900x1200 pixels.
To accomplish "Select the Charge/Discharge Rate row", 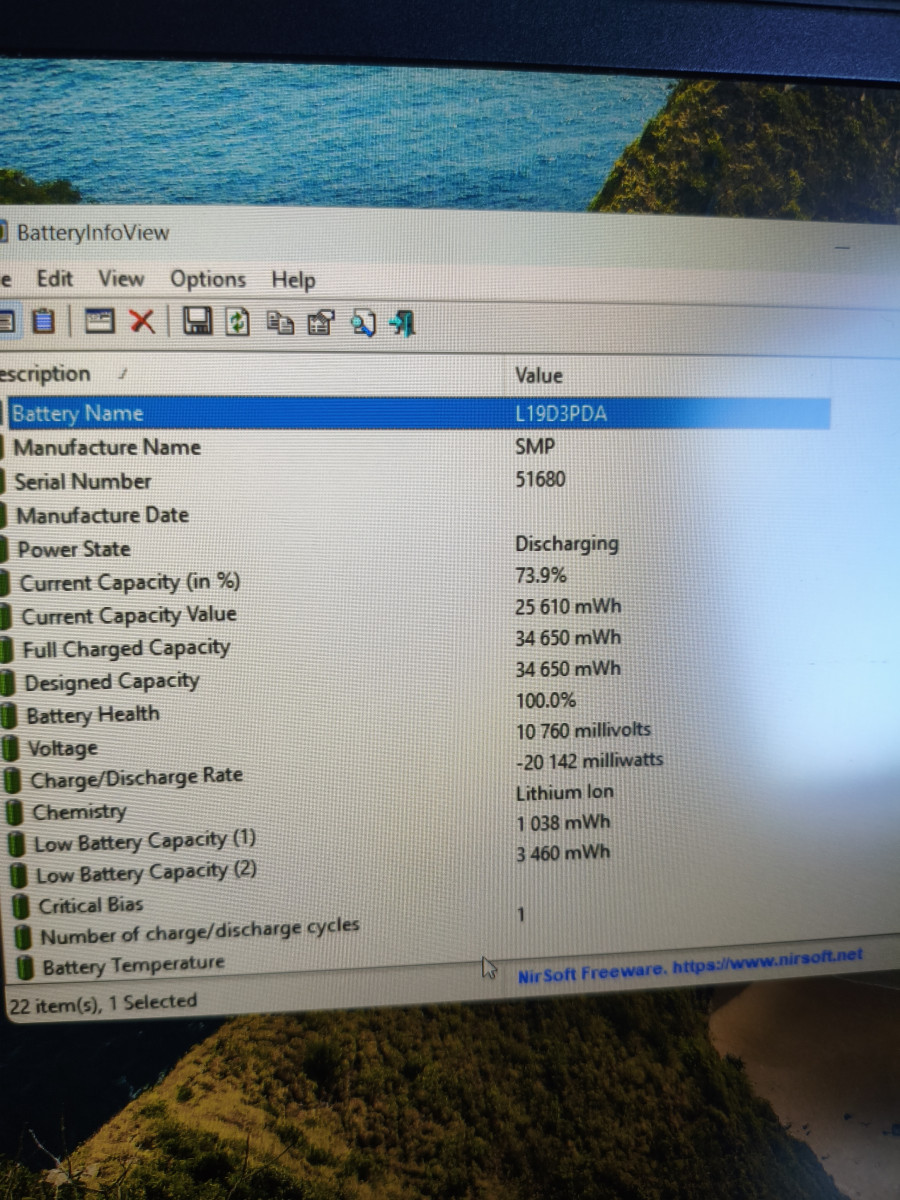I will tap(136, 778).
